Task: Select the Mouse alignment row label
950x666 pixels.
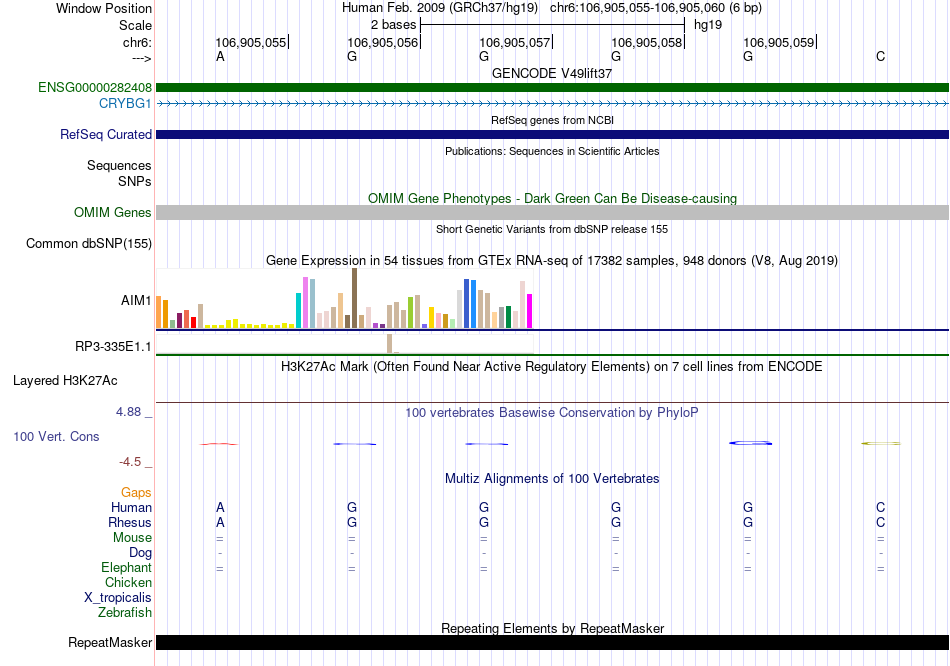Action: tap(132, 538)
